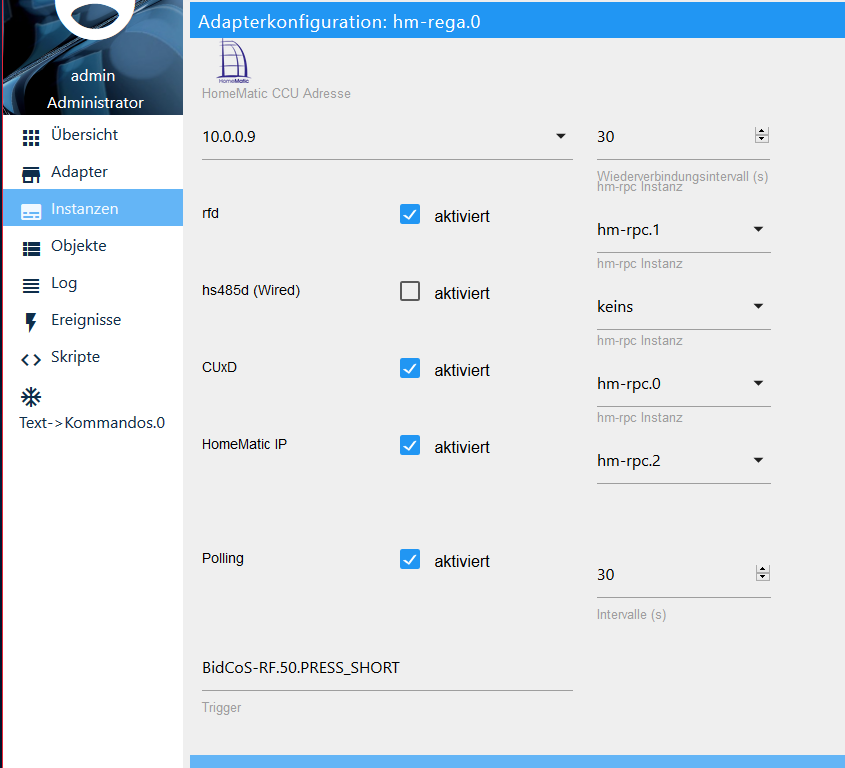The width and height of the screenshot is (845, 768).
Task: Click the Übersicht grid icon
Action: tap(31, 137)
